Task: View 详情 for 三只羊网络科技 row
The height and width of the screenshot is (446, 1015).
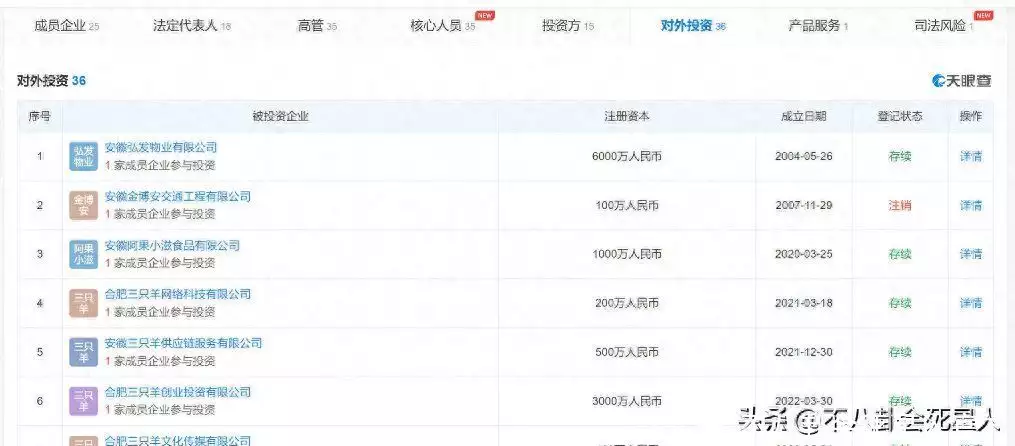Action: [x=970, y=303]
